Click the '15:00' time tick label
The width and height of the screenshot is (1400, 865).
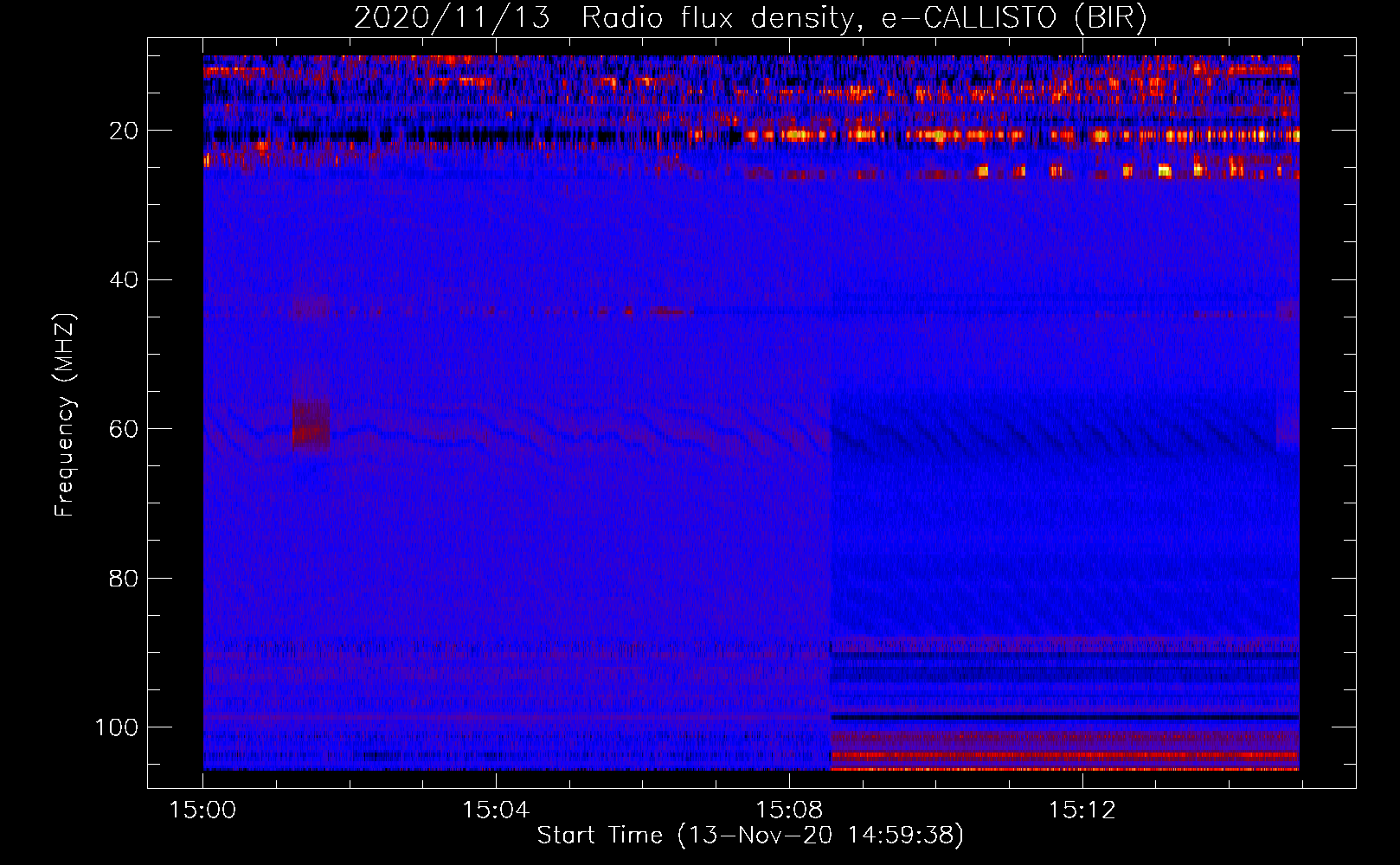(x=203, y=811)
